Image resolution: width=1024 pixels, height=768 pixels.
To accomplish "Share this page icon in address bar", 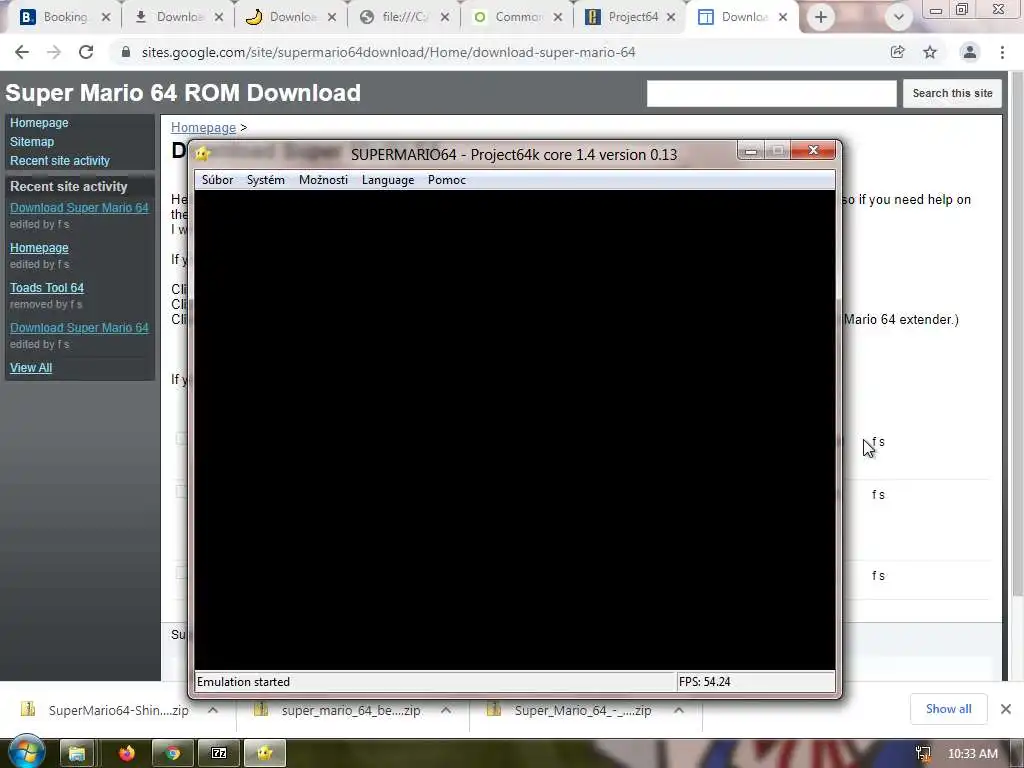I will coord(897,52).
